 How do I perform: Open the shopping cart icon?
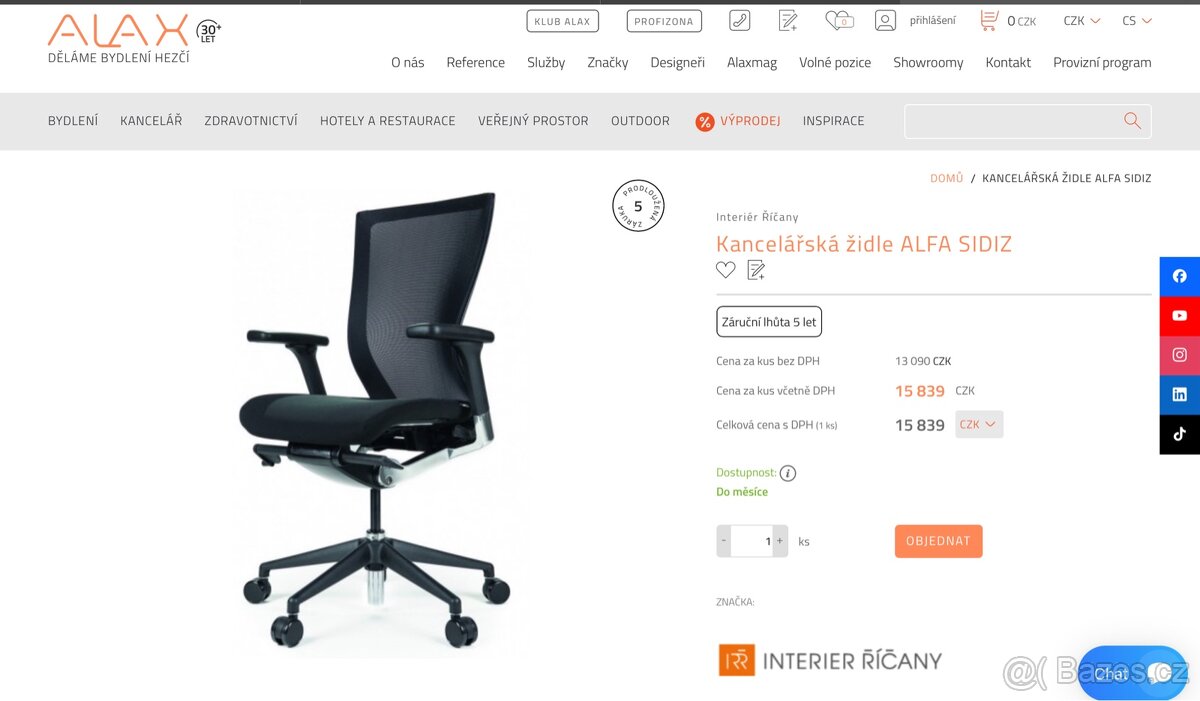coord(989,20)
